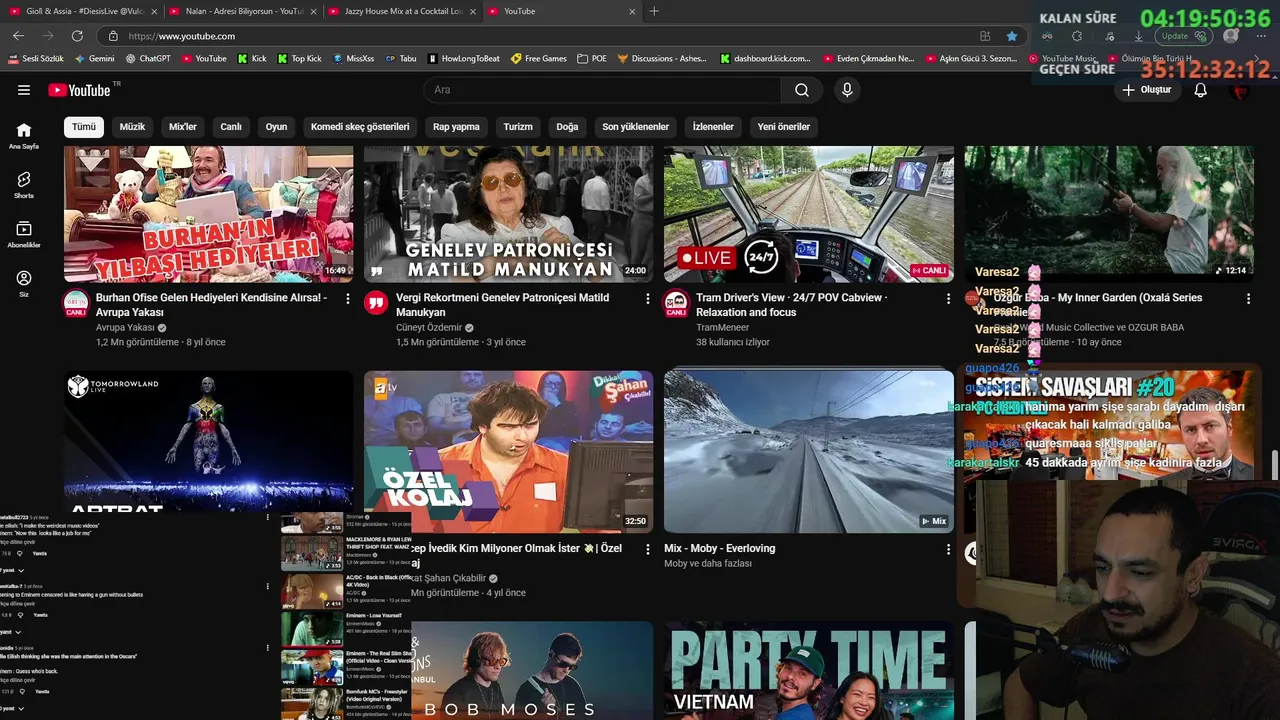Select the Turizm filter chip
This screenshot has width=1280, height=720.
(518, 127)
